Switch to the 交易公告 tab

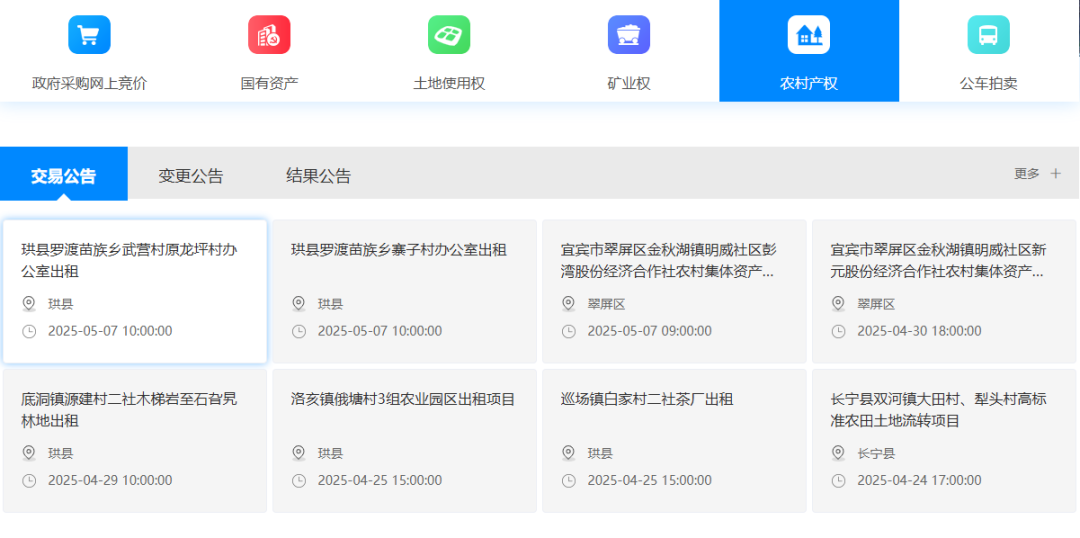point(64,176)
